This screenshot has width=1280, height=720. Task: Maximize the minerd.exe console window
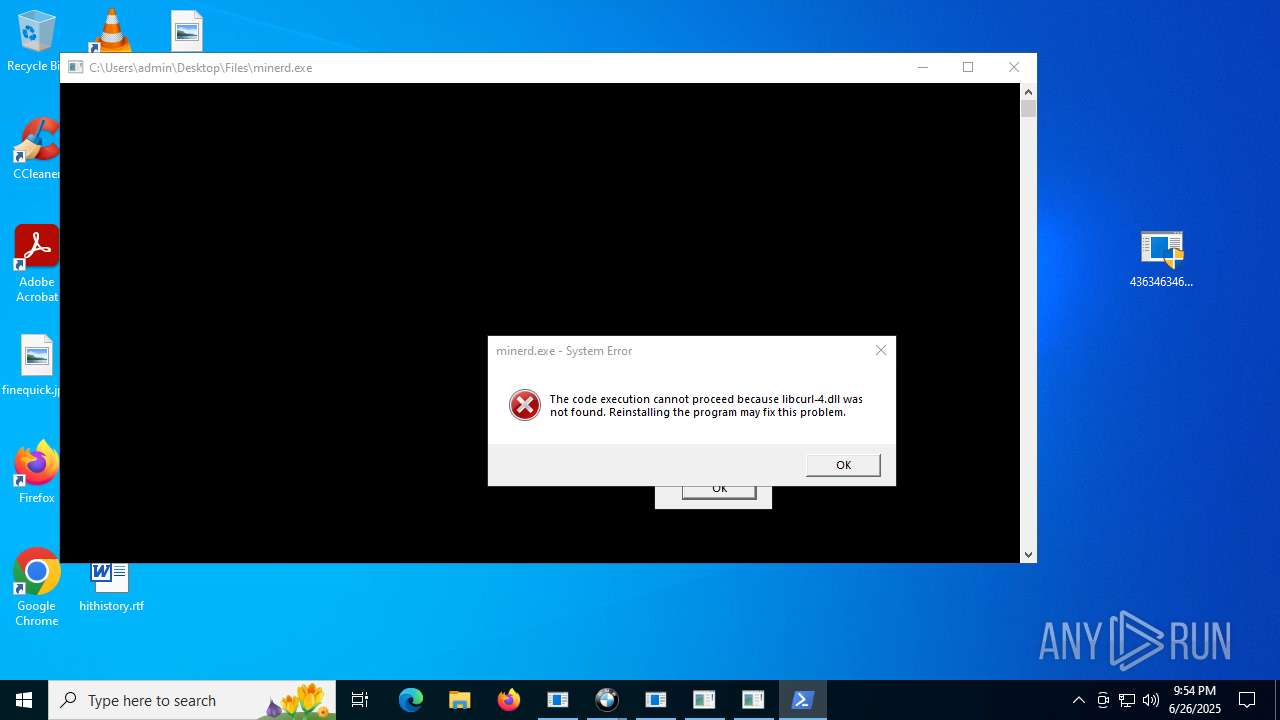(968, 68)
